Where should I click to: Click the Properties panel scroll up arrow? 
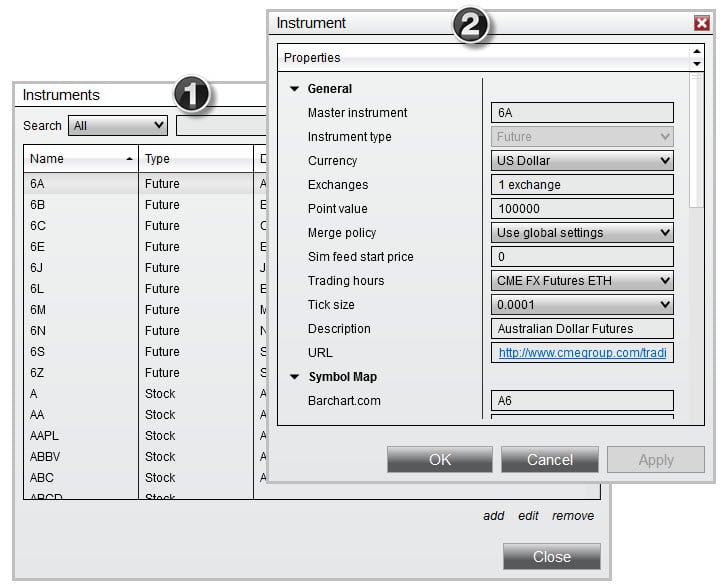click(x=697, y=51)
